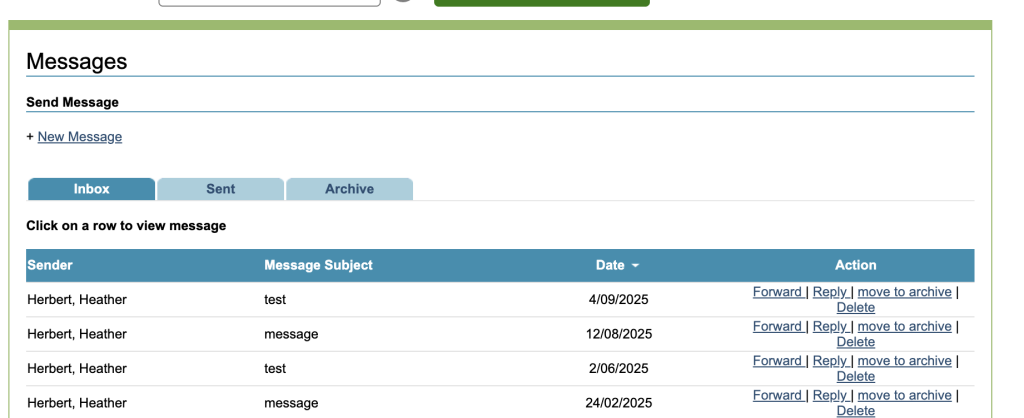Click the Sender column header
This screenshot has width=1024, height=418.
click(50, 265)
